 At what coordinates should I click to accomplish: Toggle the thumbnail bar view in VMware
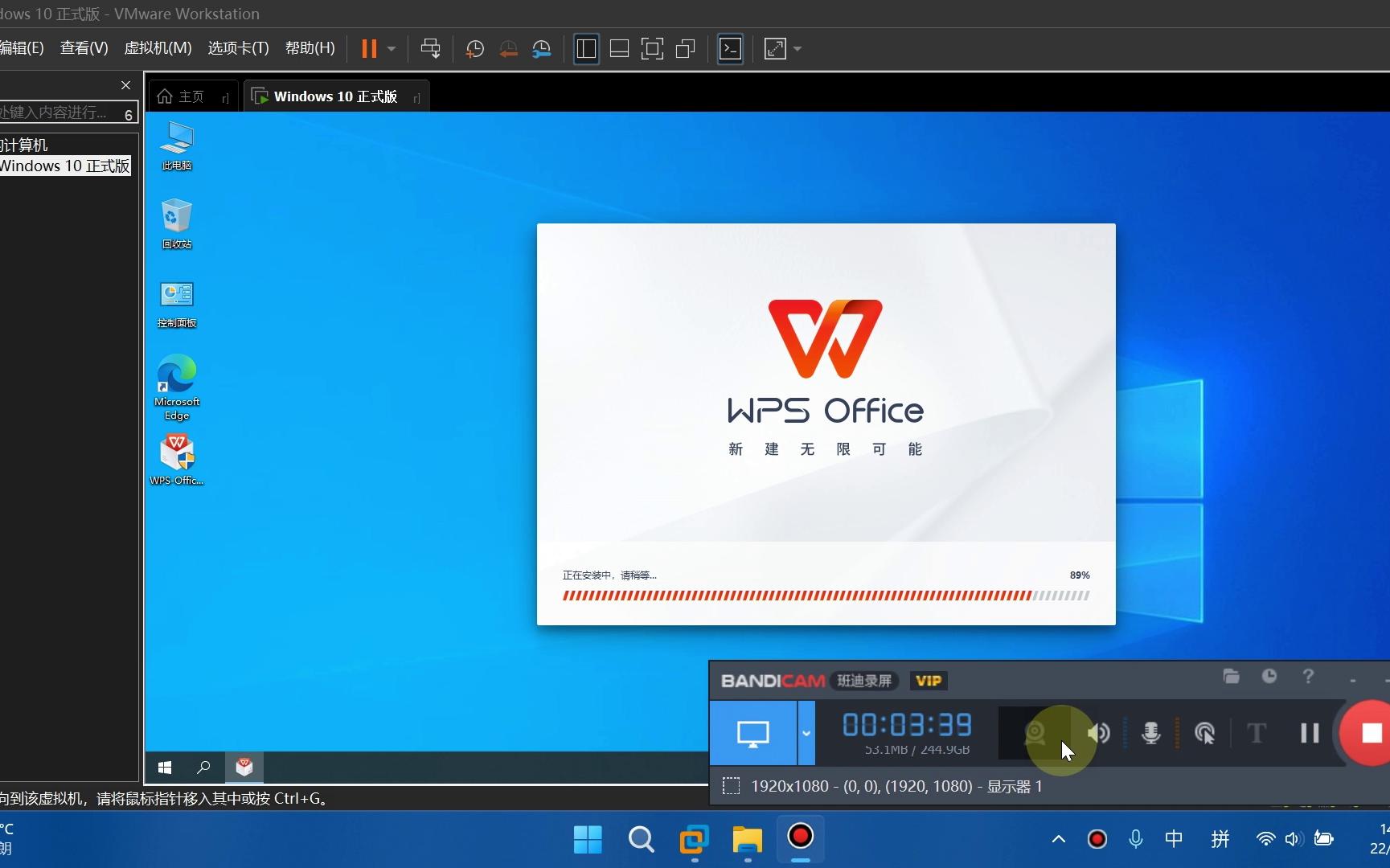coord(619,49)
